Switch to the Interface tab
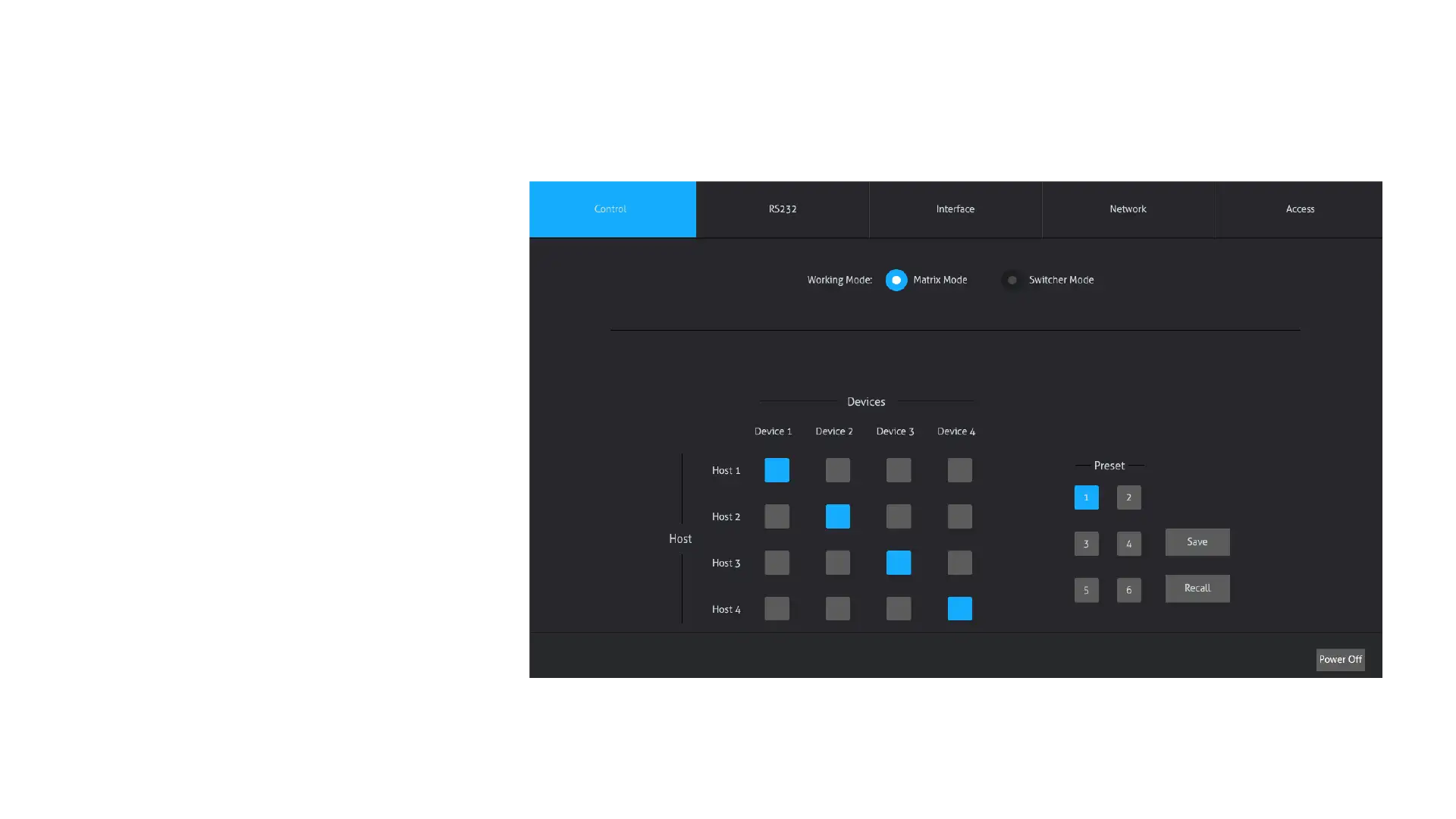The image size is (1456, 819). click(x=955, y=209)
